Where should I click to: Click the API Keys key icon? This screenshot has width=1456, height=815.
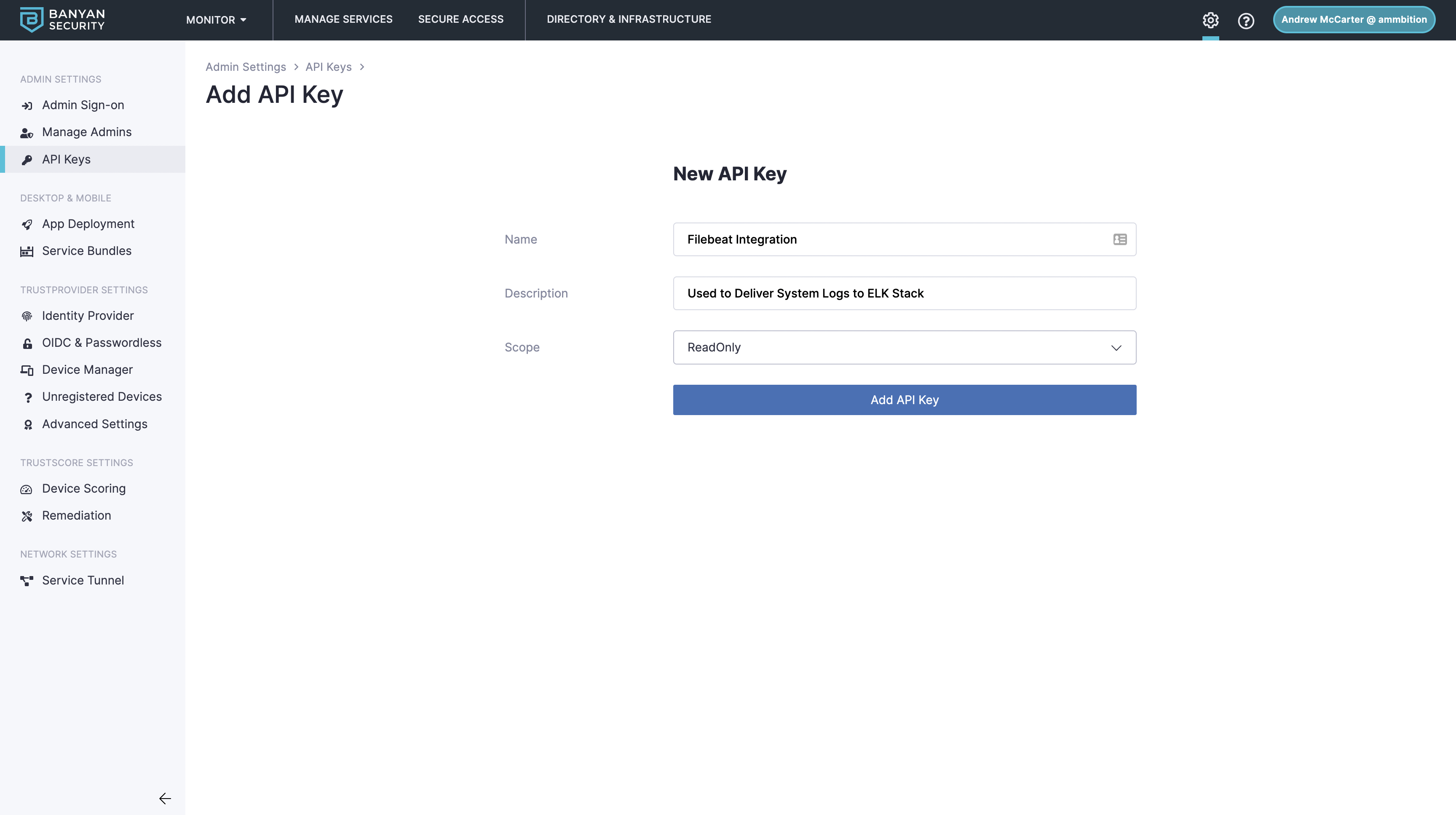tap(27, 160)
